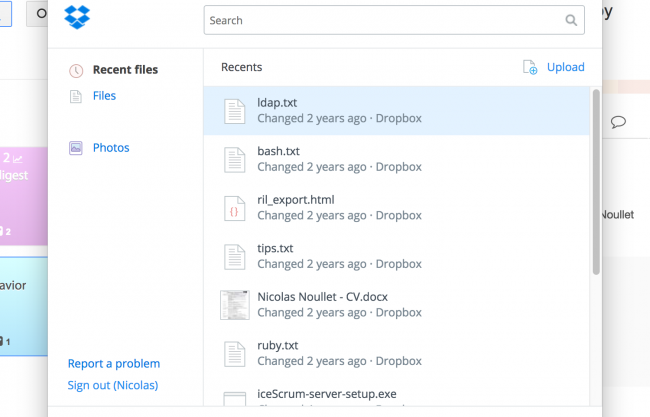Click the Files document icon in sidebar
This screenshot has height=417, width=650.
[76, 96]
